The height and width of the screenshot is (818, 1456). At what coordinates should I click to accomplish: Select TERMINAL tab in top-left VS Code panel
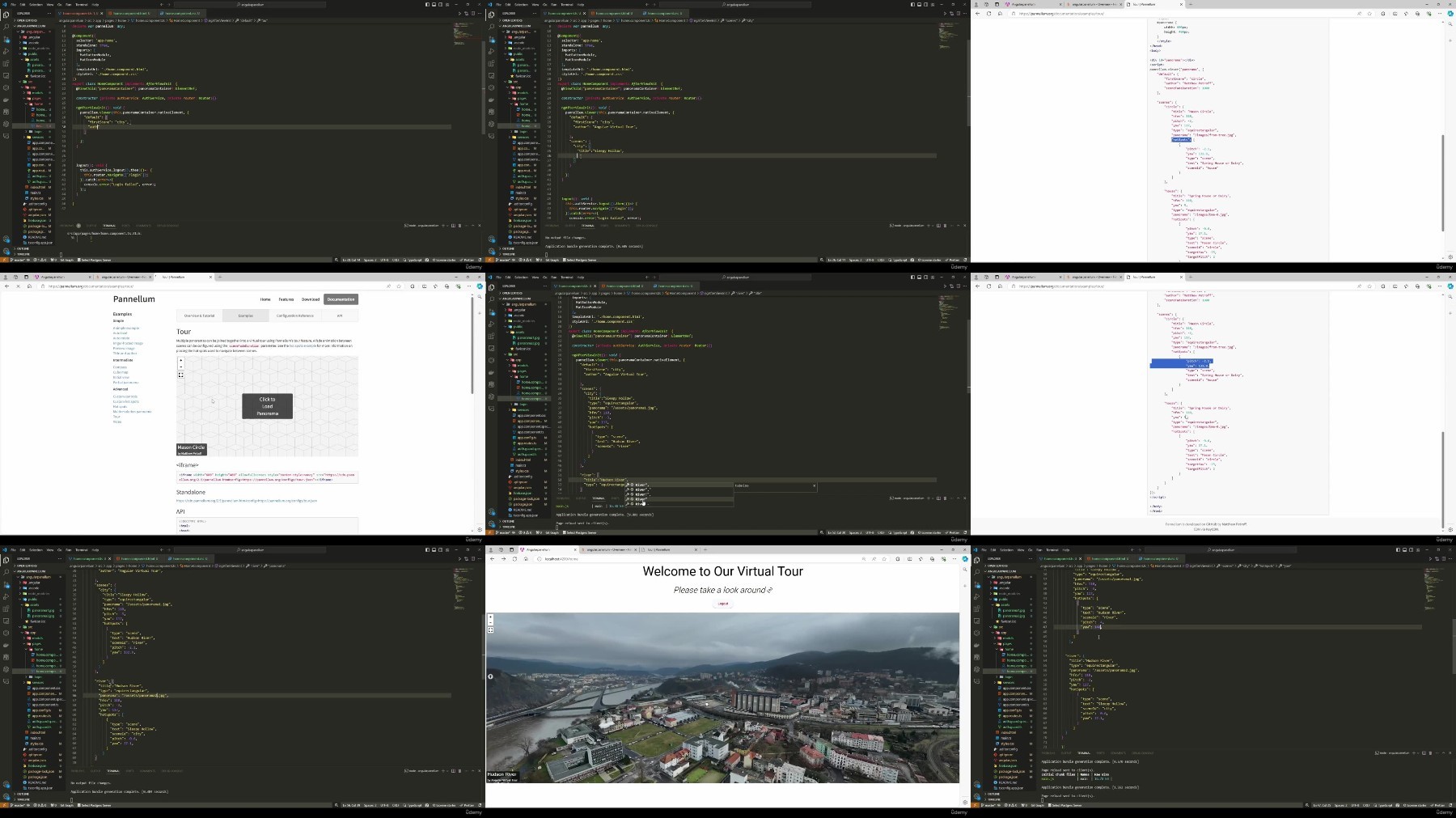[109, 226]
